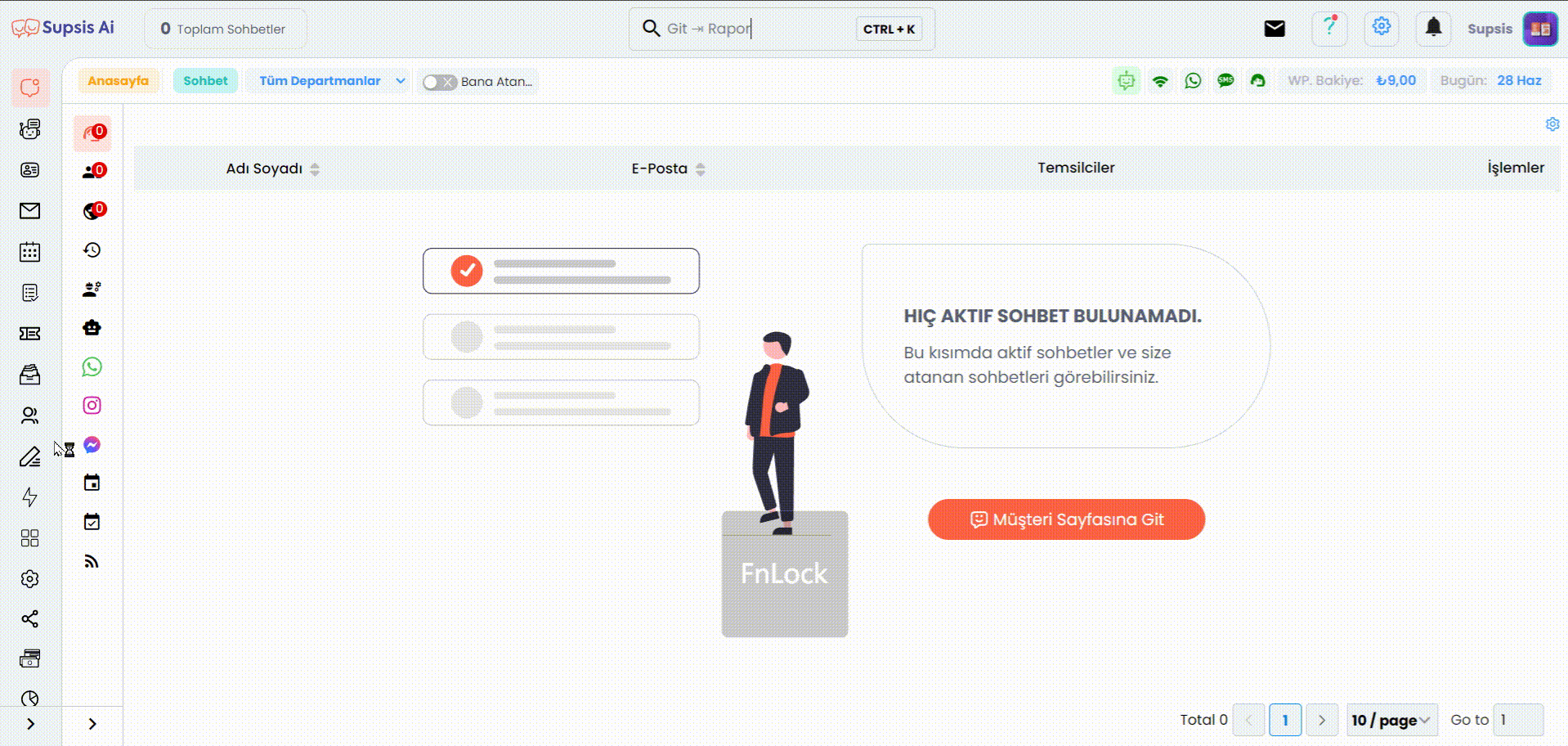Open Messenger channel icon
Image resolution: width=1568 pixels, height=746 pixels.
92,445
